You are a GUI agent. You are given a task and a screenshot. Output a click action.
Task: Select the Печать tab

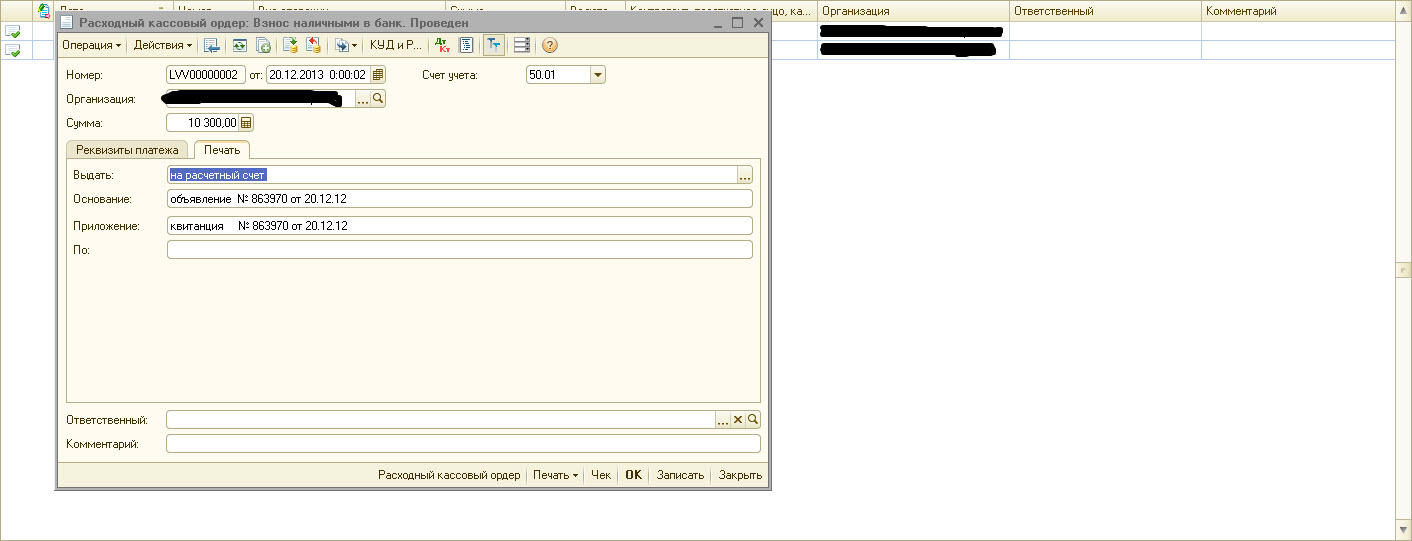tap(221, 150)
